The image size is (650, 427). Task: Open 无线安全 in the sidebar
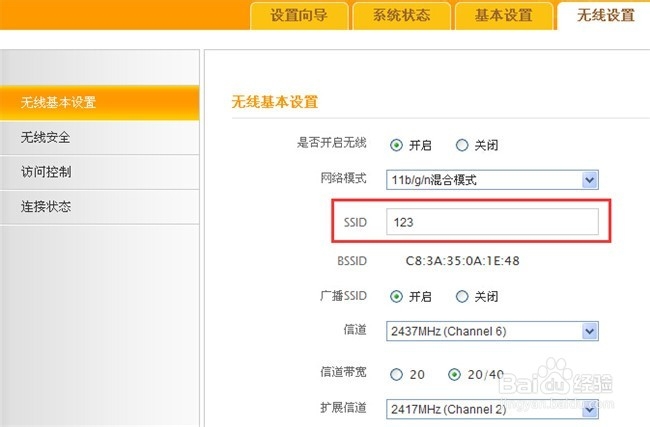click(99, 138)
